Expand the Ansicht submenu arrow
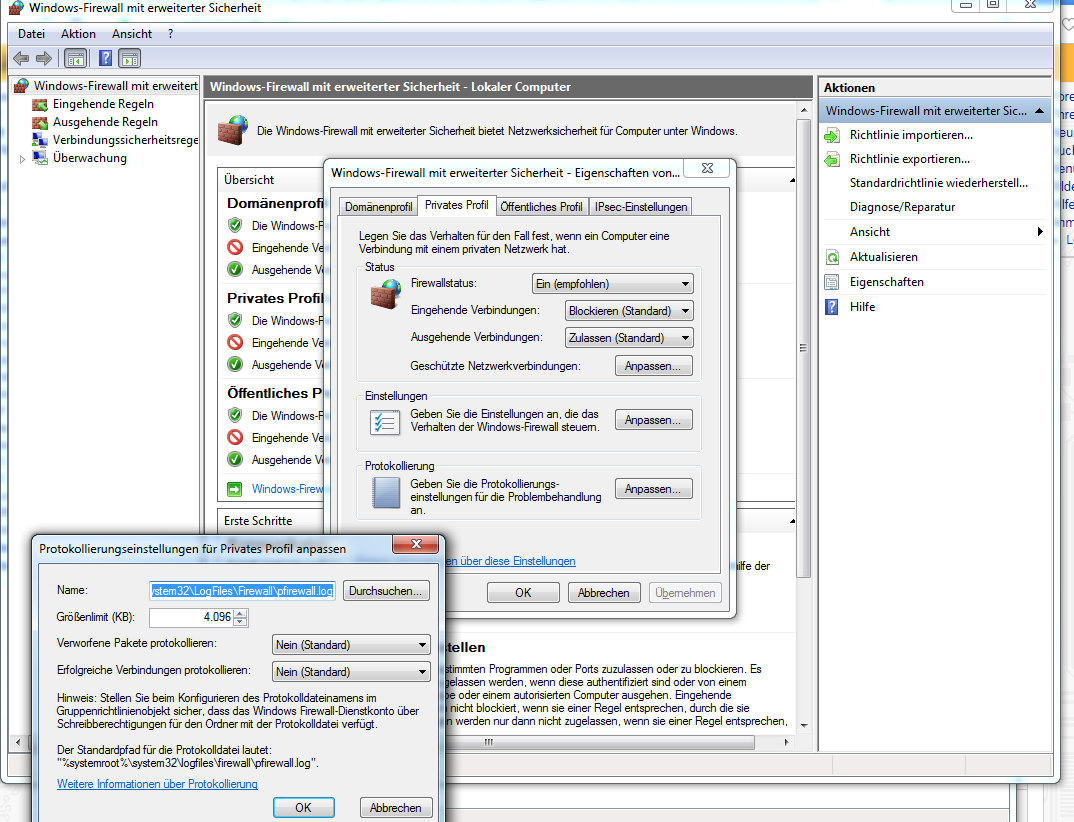The width and height of the screenshot is (1074, 822). (x=1040, y=232)
